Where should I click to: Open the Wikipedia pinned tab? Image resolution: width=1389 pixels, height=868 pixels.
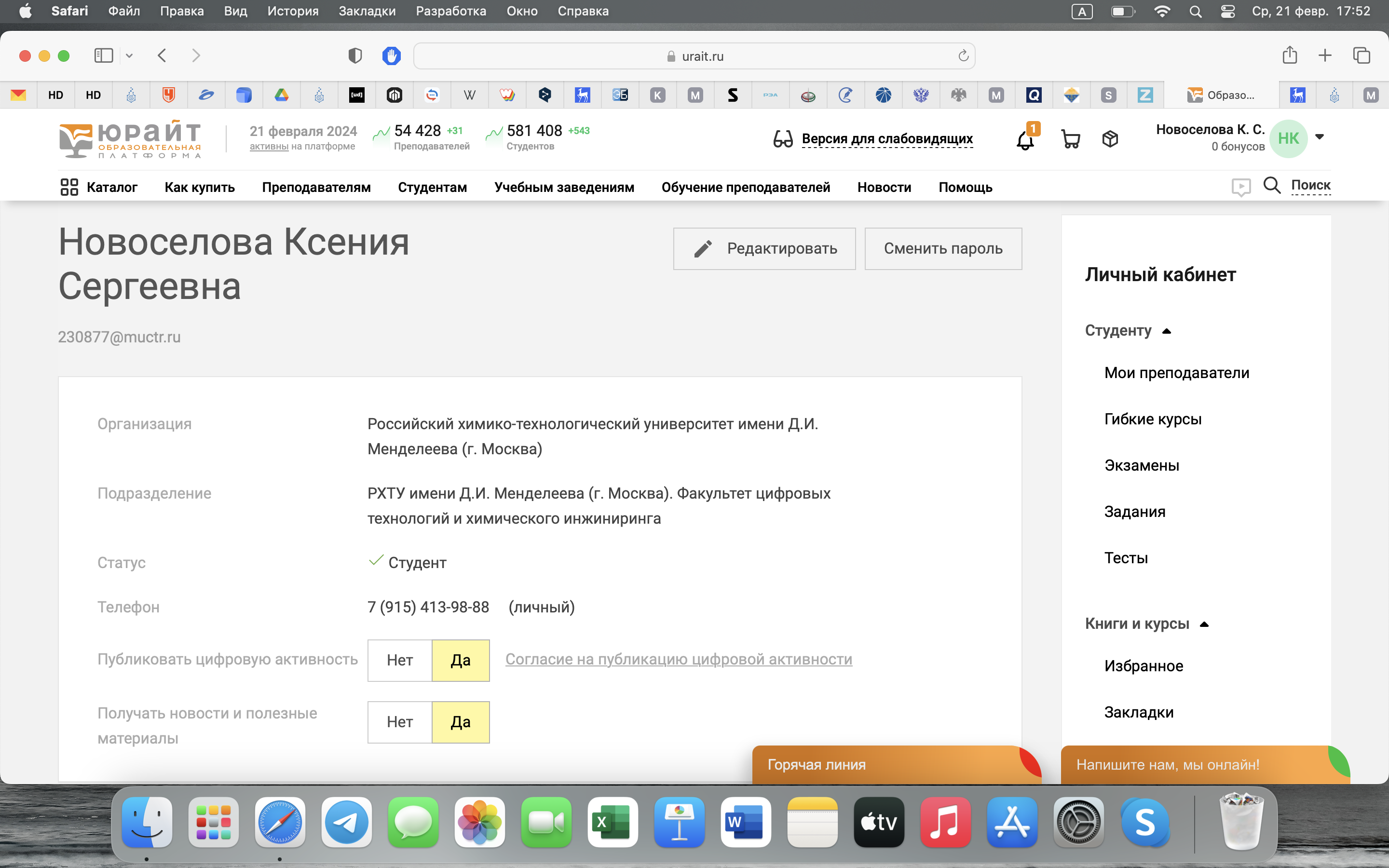(469, 95)
